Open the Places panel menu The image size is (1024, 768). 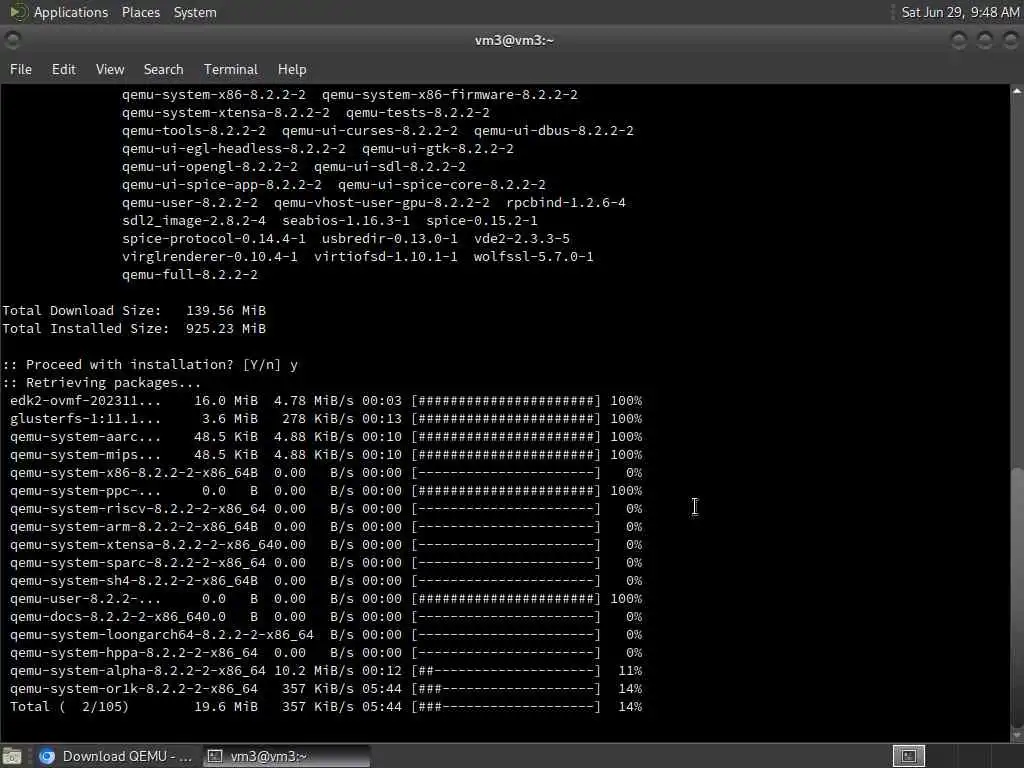pyautogui.click(x=140, y=12)
